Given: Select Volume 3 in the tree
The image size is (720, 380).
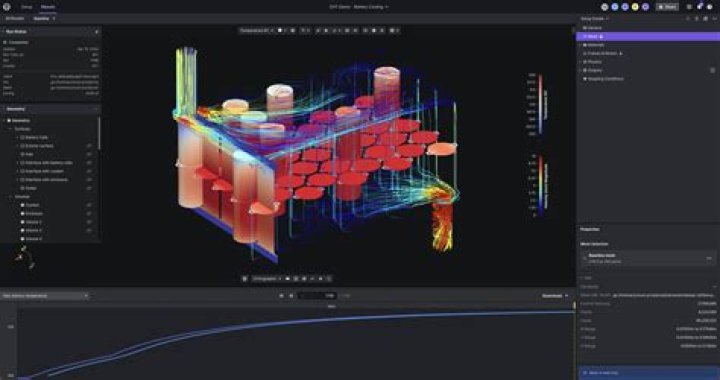Looking at the screenshot, I should tap(34, 230).
